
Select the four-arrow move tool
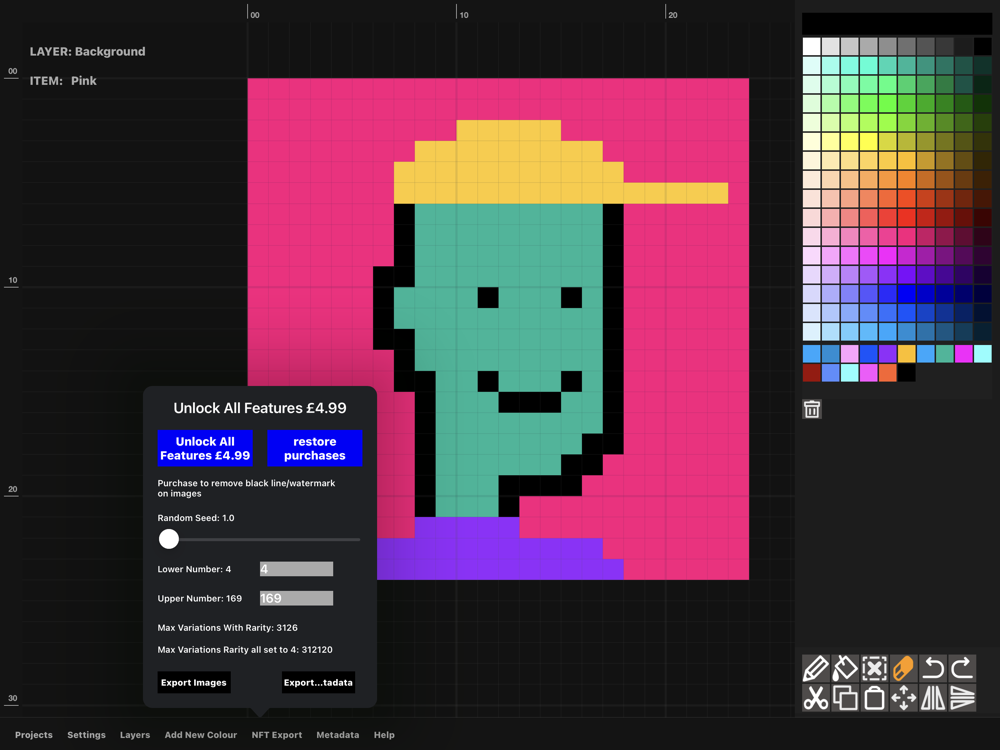903,698
